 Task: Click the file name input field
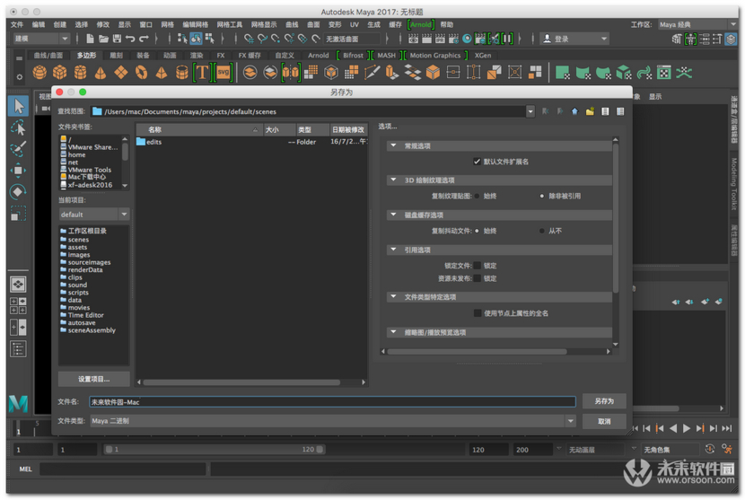[332, 402]
